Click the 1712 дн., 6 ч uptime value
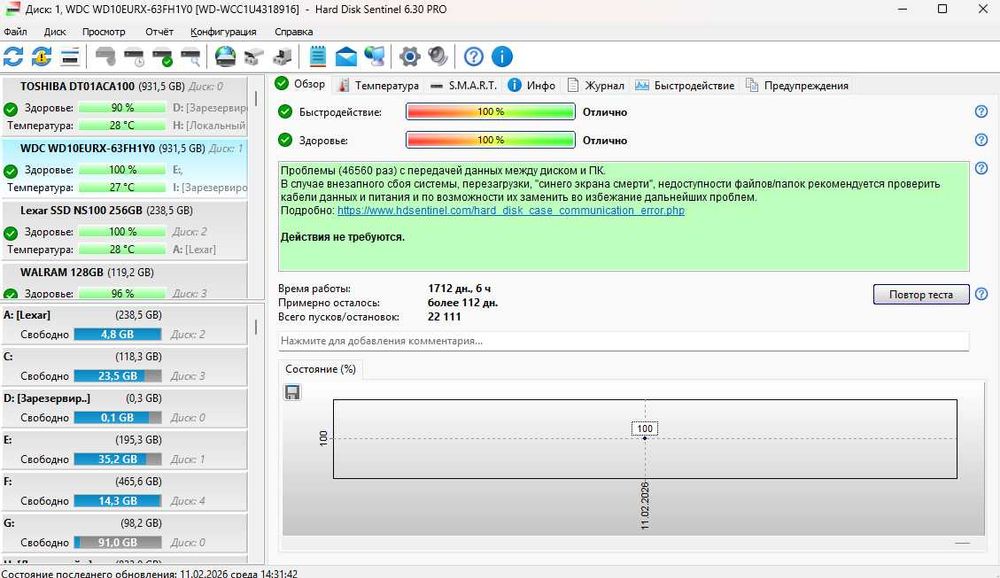This screenshot has height=578, width=1000. tap(459, 288)
